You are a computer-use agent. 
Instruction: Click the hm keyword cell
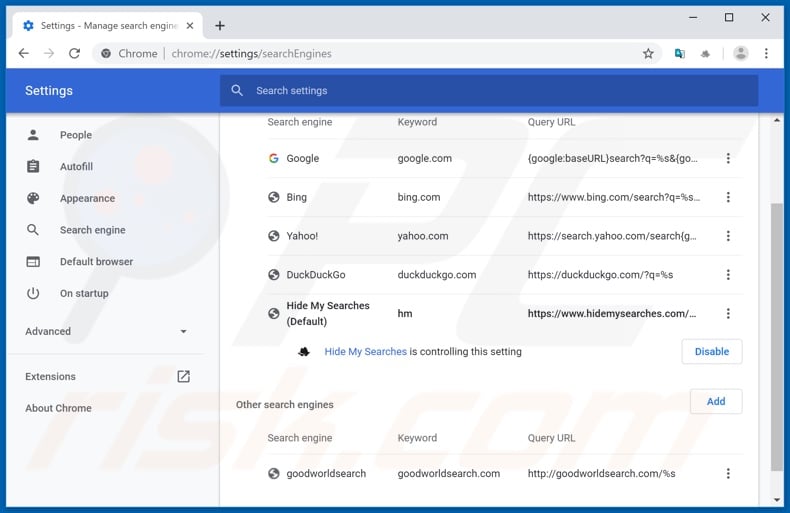point(405,313)
